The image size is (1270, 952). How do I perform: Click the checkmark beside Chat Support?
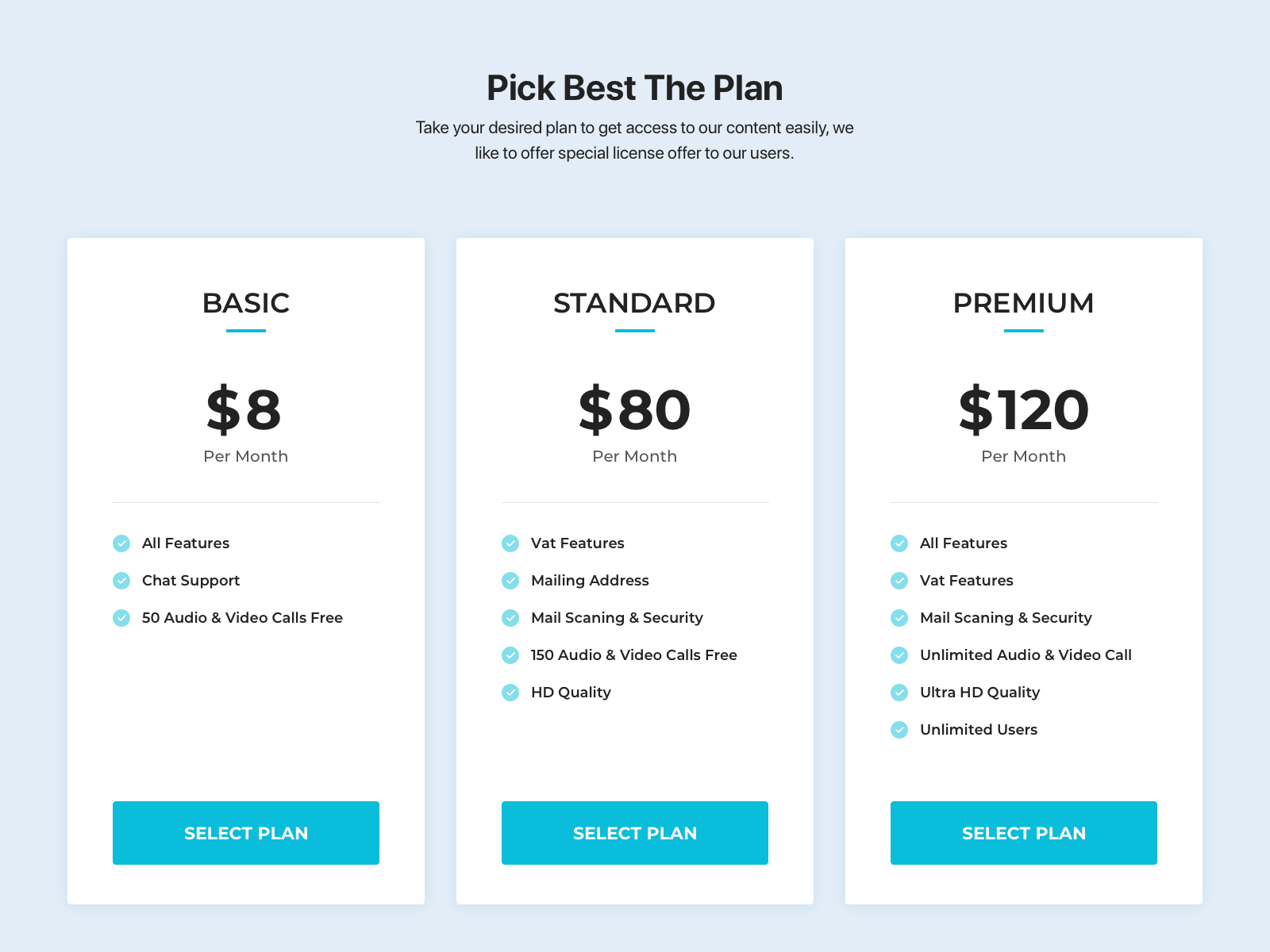[x=121, y=580]
